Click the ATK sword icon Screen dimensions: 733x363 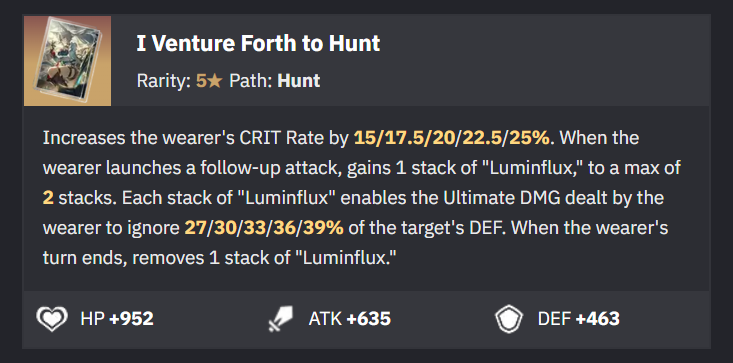coord(280,319)
